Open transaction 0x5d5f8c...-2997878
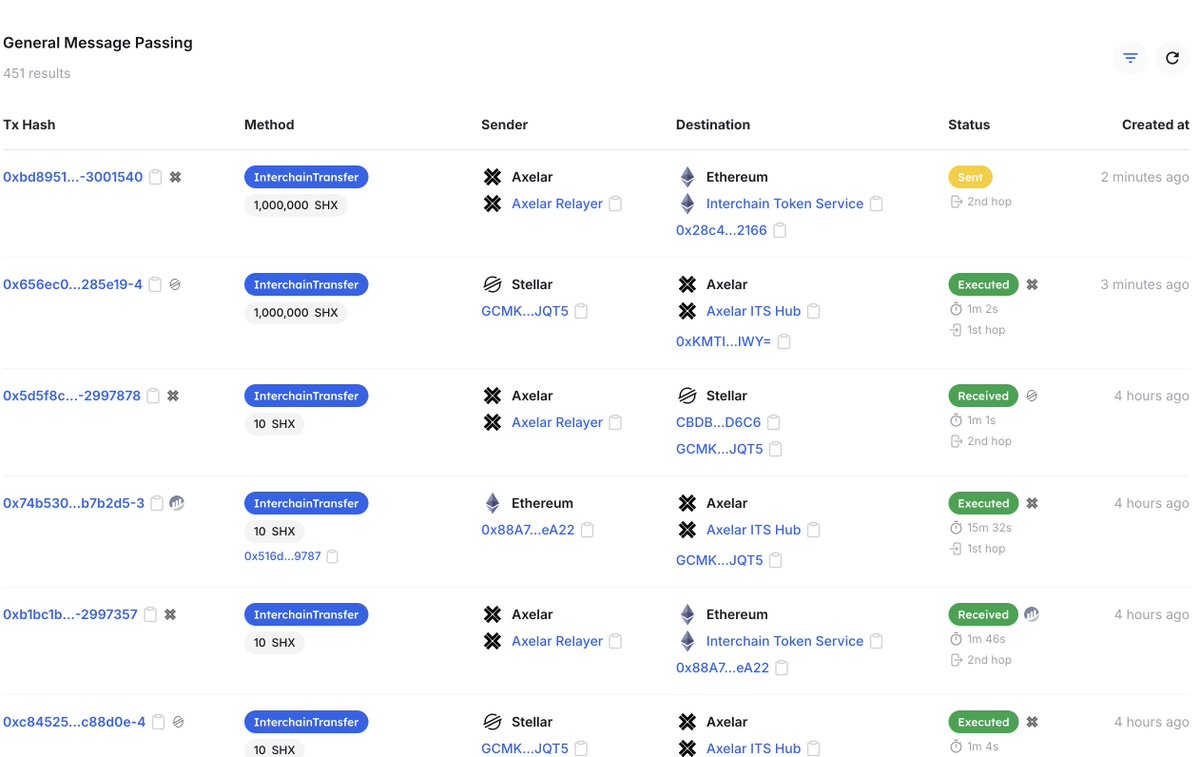 [x=72, y=396]
